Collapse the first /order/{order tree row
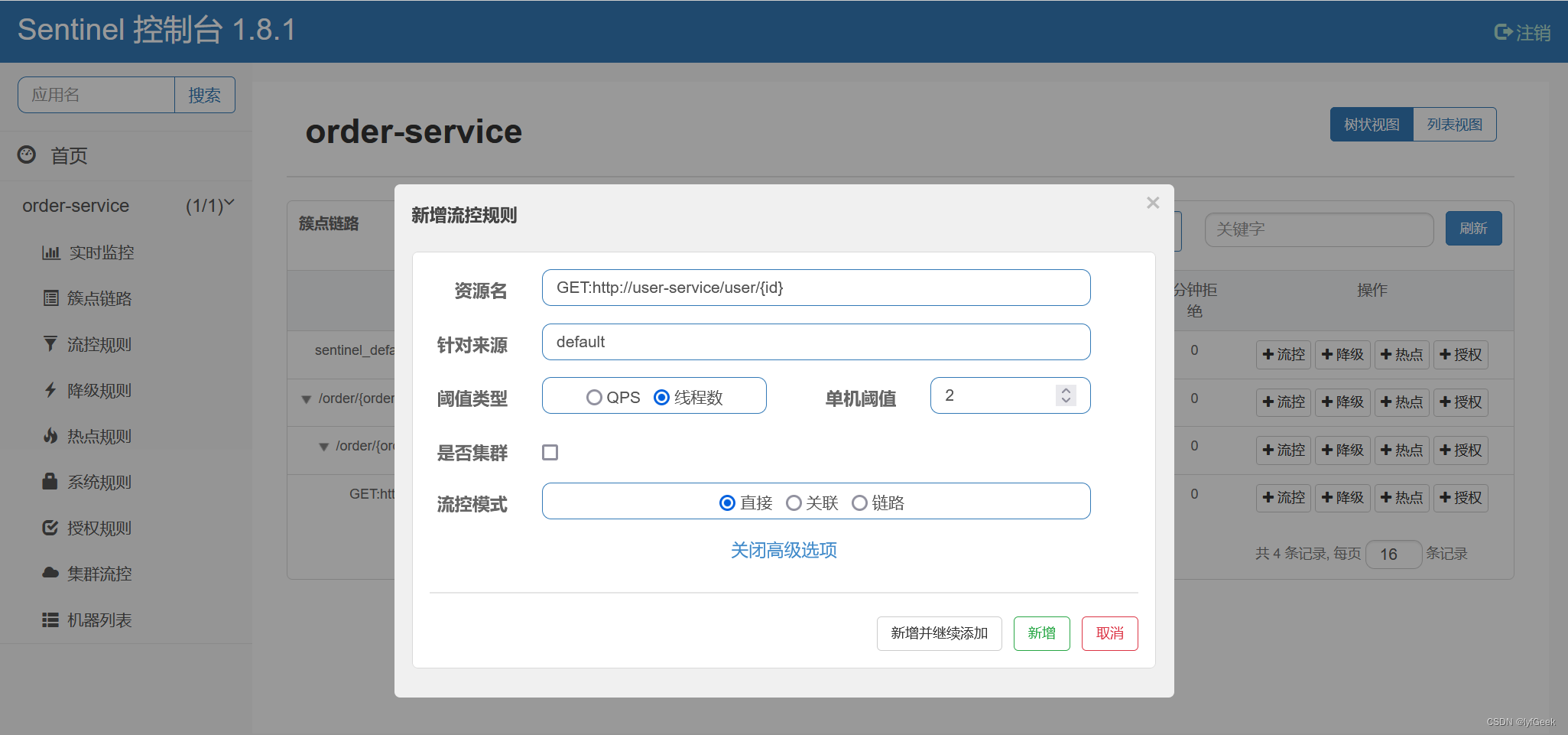Image resolution: width=1568 pixels, height=735 pixels. (307, 399)
